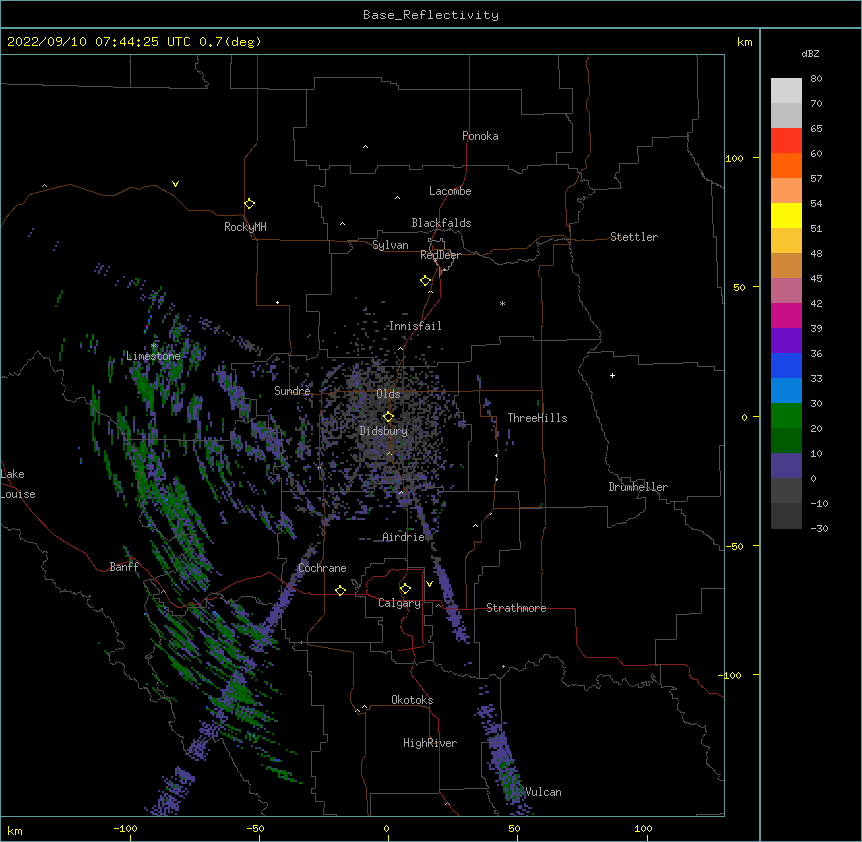Select the Okotoks town label
This screenshot has width=862, height=842.
(412, 700)
